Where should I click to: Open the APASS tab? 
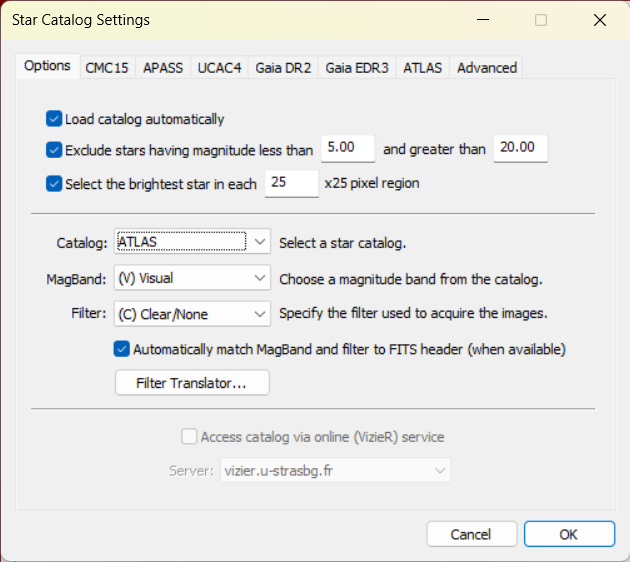point(163,67)
